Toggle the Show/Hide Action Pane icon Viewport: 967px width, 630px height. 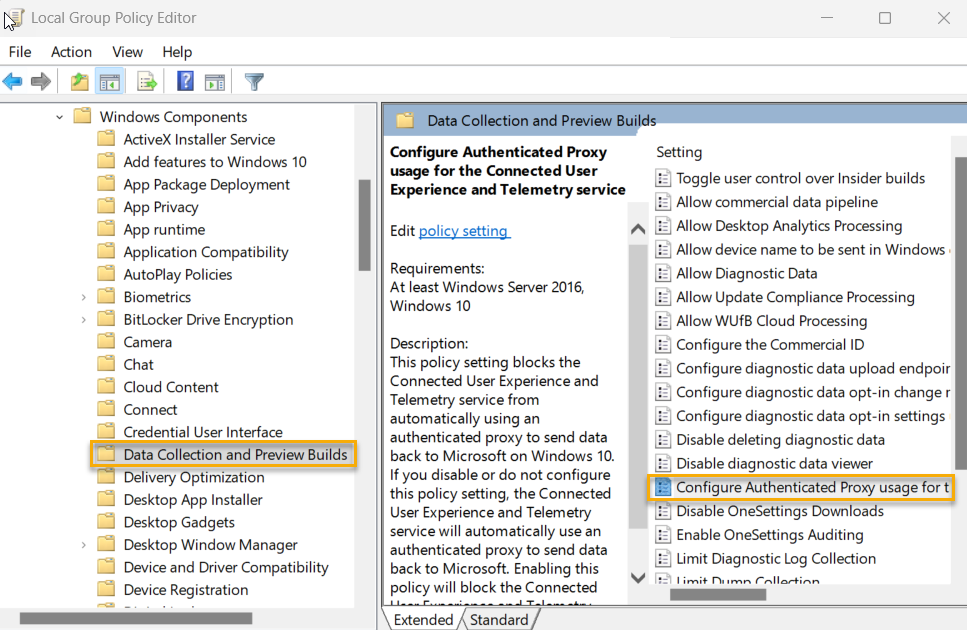214,81
